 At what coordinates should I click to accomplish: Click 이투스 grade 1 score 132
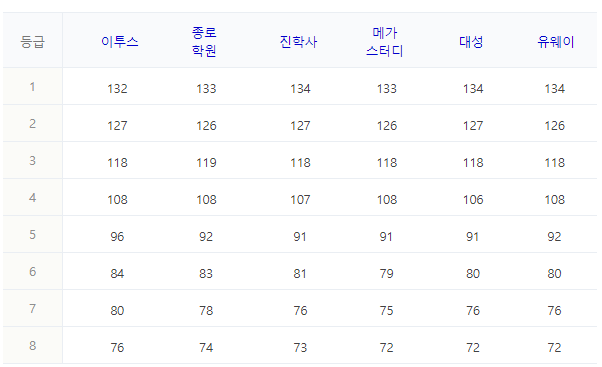[x=117, y=89]
